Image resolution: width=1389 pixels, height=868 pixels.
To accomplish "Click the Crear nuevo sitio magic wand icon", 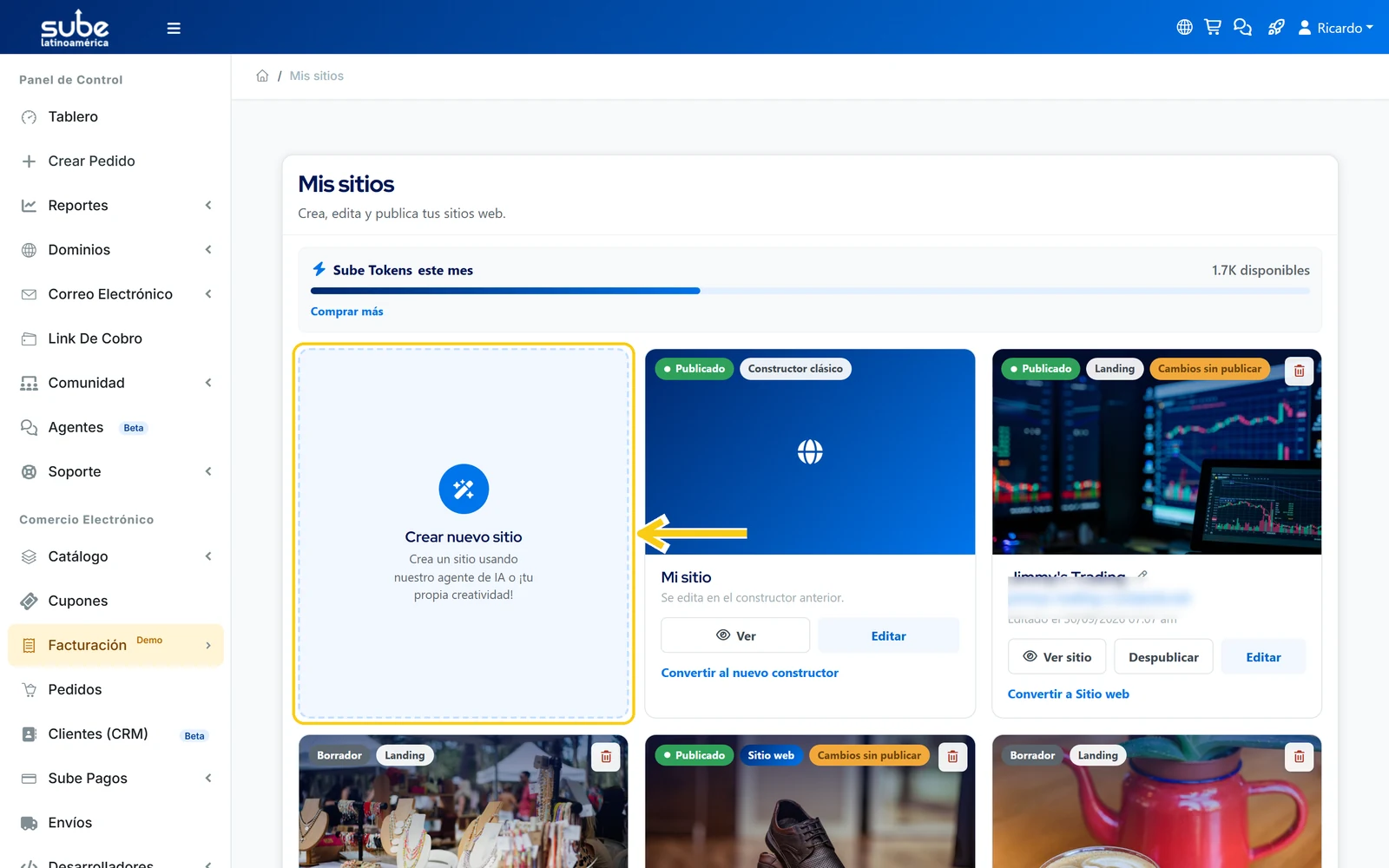I will tap(464, 489).
